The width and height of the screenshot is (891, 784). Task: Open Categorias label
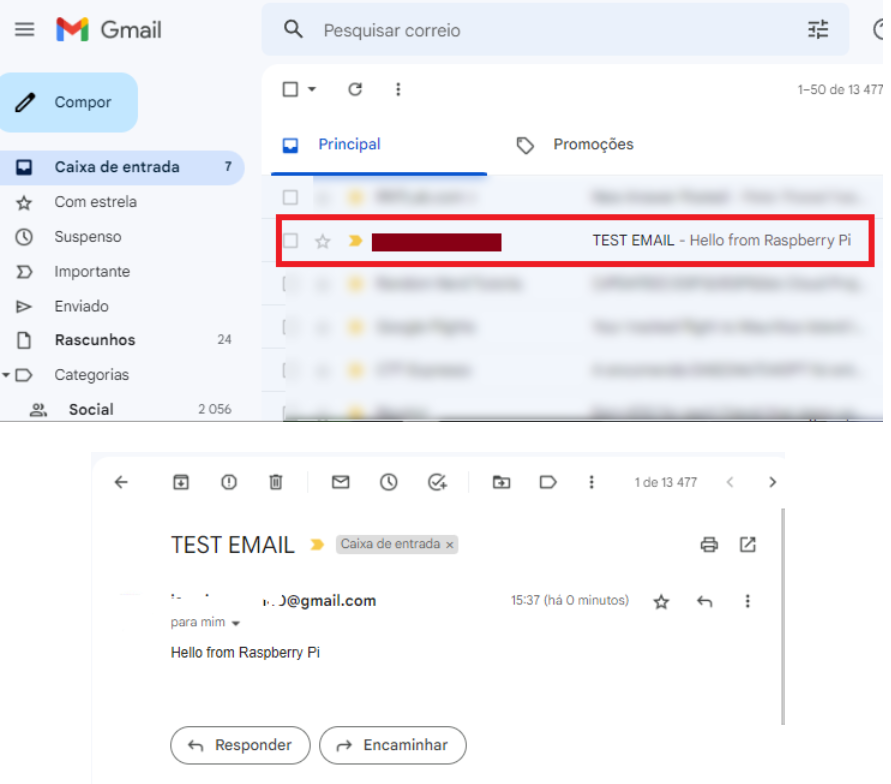tap(91, 375)
